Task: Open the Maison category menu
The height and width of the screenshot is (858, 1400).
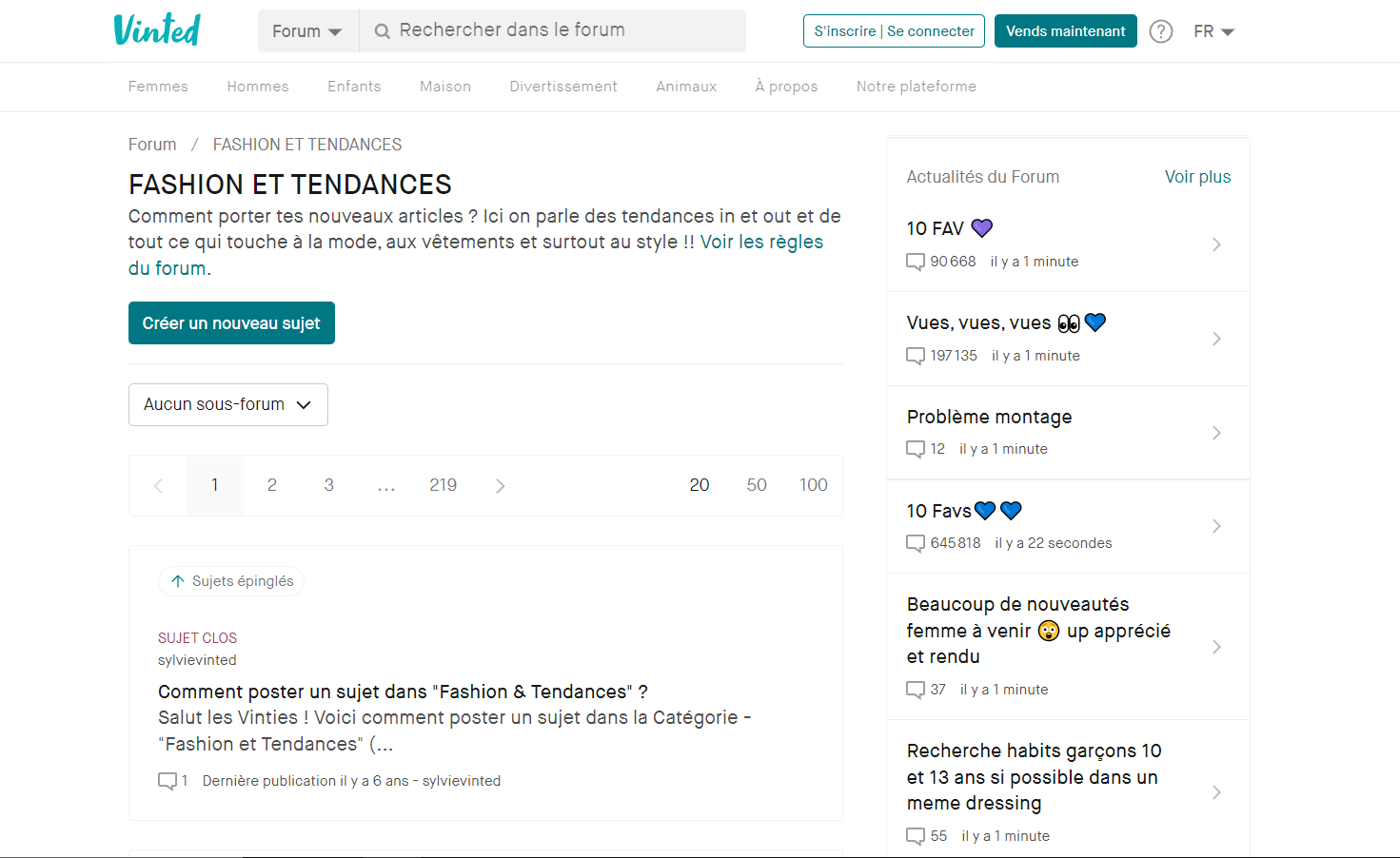Action: click(x=445, y=87)
